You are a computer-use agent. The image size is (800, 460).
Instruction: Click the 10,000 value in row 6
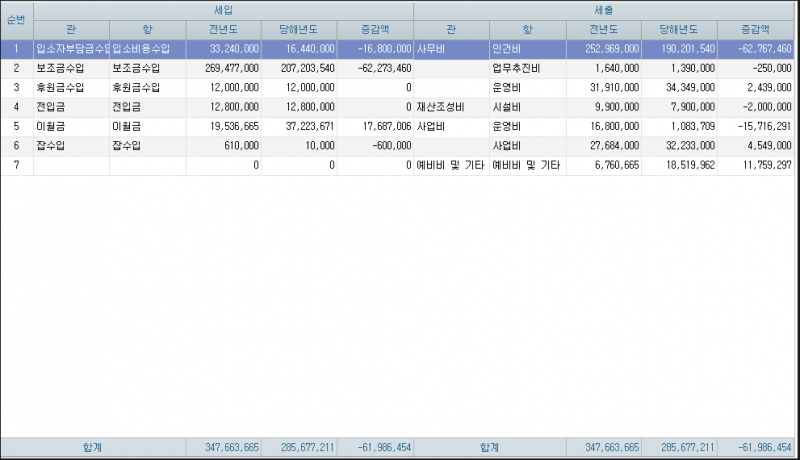[x=320, y=146]
